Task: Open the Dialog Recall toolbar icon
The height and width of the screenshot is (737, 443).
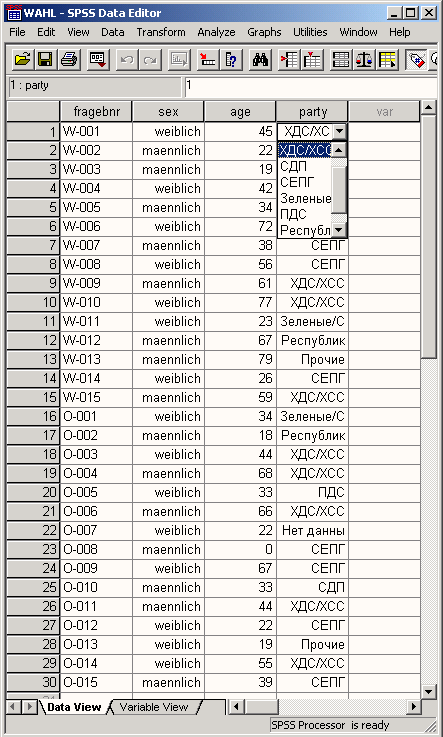Action: tap(98, 60)
